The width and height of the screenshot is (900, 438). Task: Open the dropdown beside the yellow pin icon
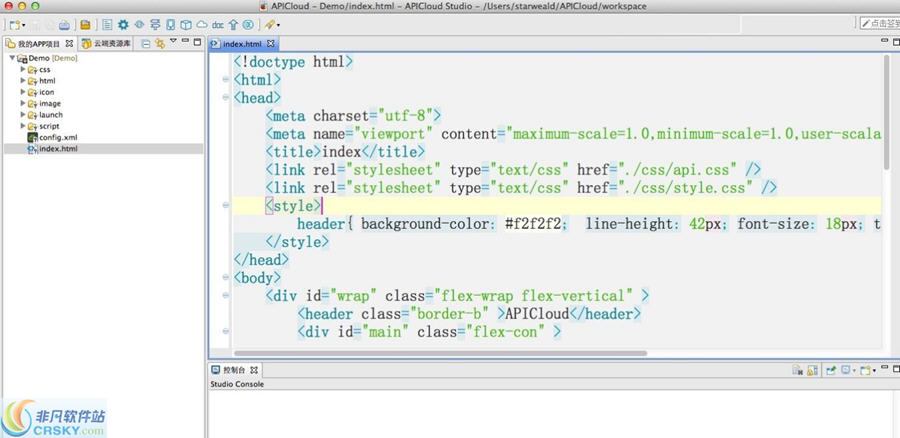pos(278,25)
